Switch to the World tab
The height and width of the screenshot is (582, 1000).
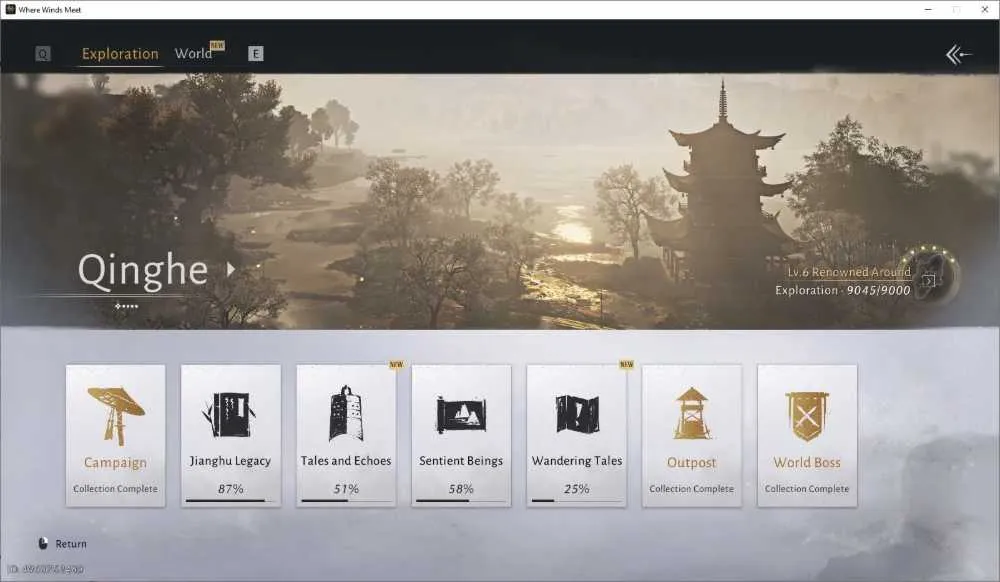[193, 54]
